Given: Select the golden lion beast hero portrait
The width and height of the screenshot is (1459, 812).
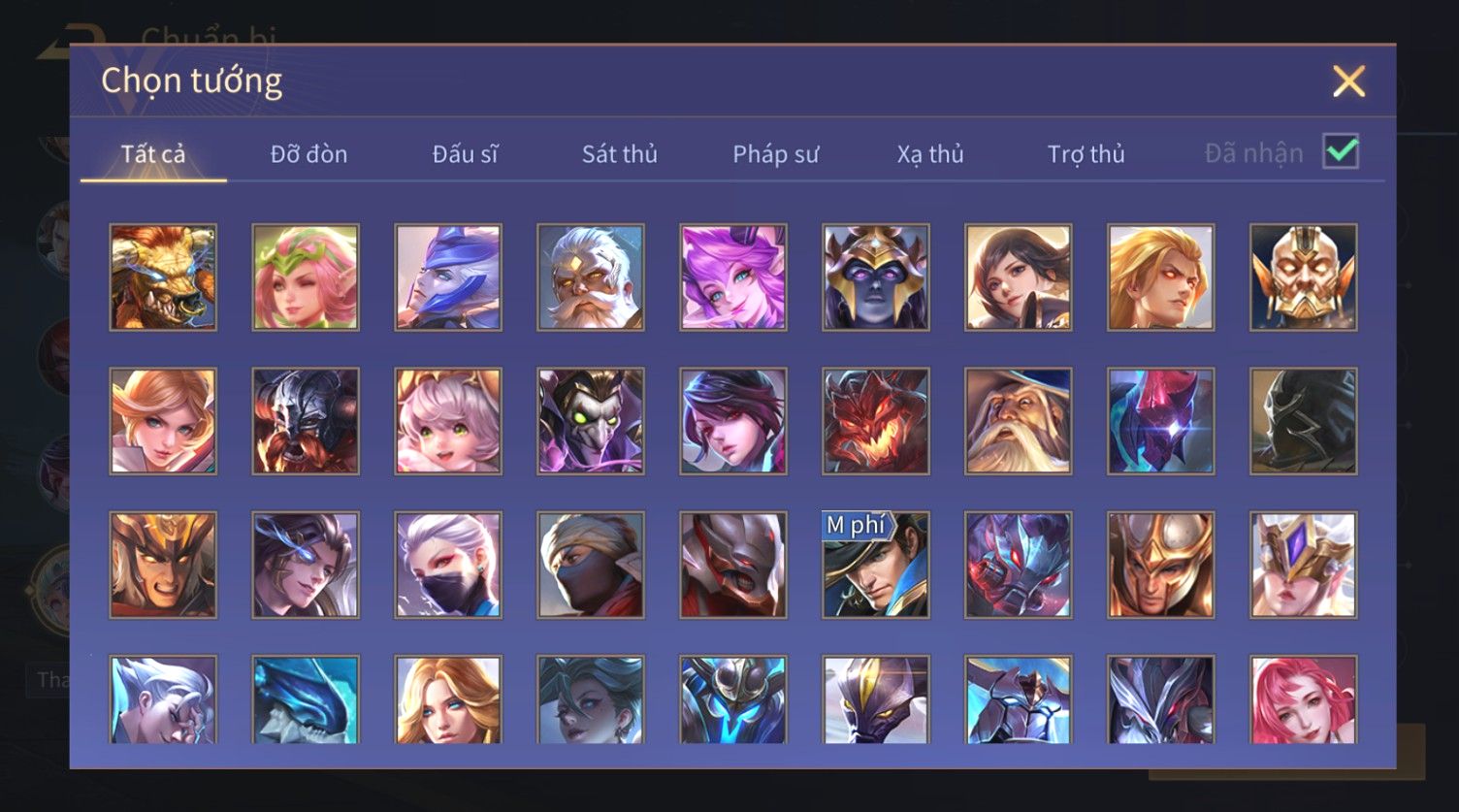Looking at the screenshot, I should point(163,277).
